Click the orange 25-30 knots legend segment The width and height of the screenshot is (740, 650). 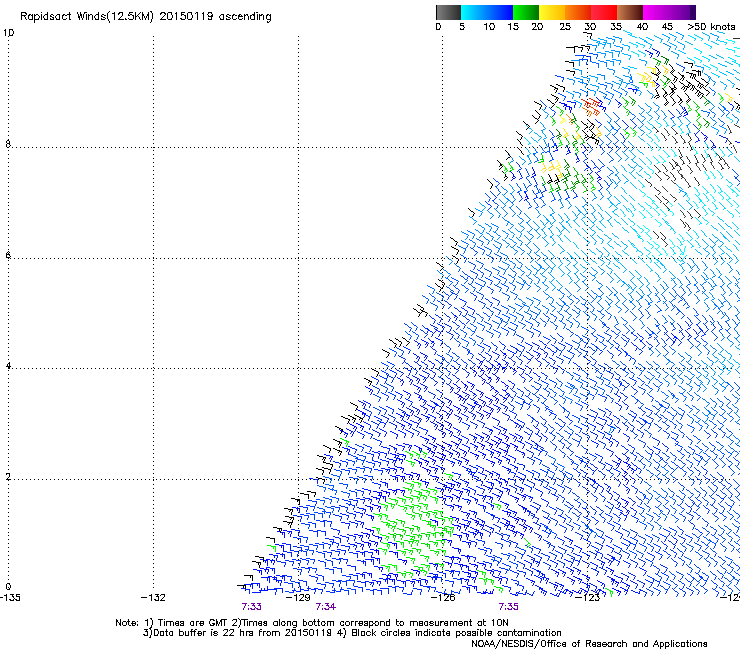[x=578, y=12]
